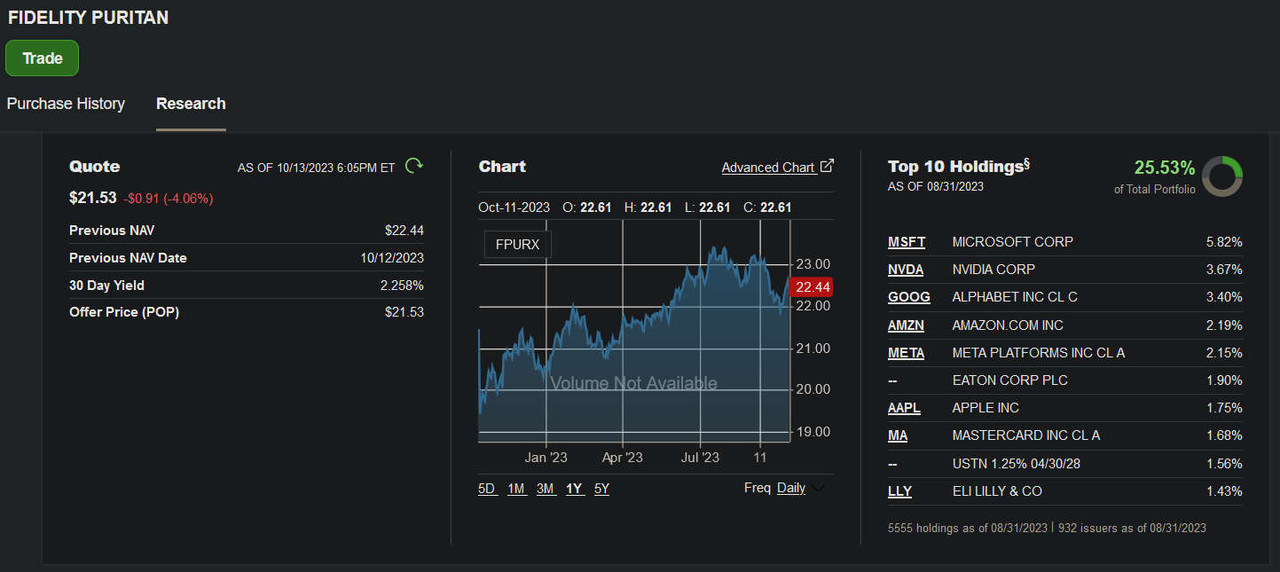This screenshot has height=572, width=1280.
Task: Click the Oct-11-2023 chart date readout
Action: click(x=514, y=207)
